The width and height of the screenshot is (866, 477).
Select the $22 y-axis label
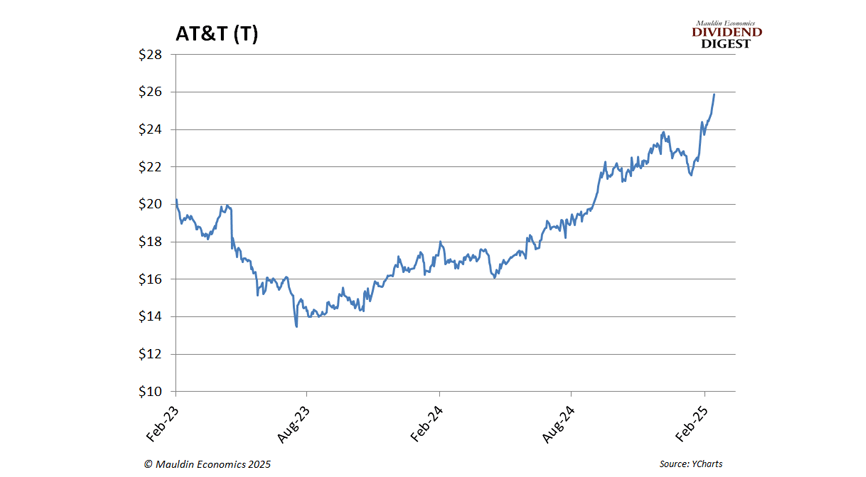click(150, 167)
